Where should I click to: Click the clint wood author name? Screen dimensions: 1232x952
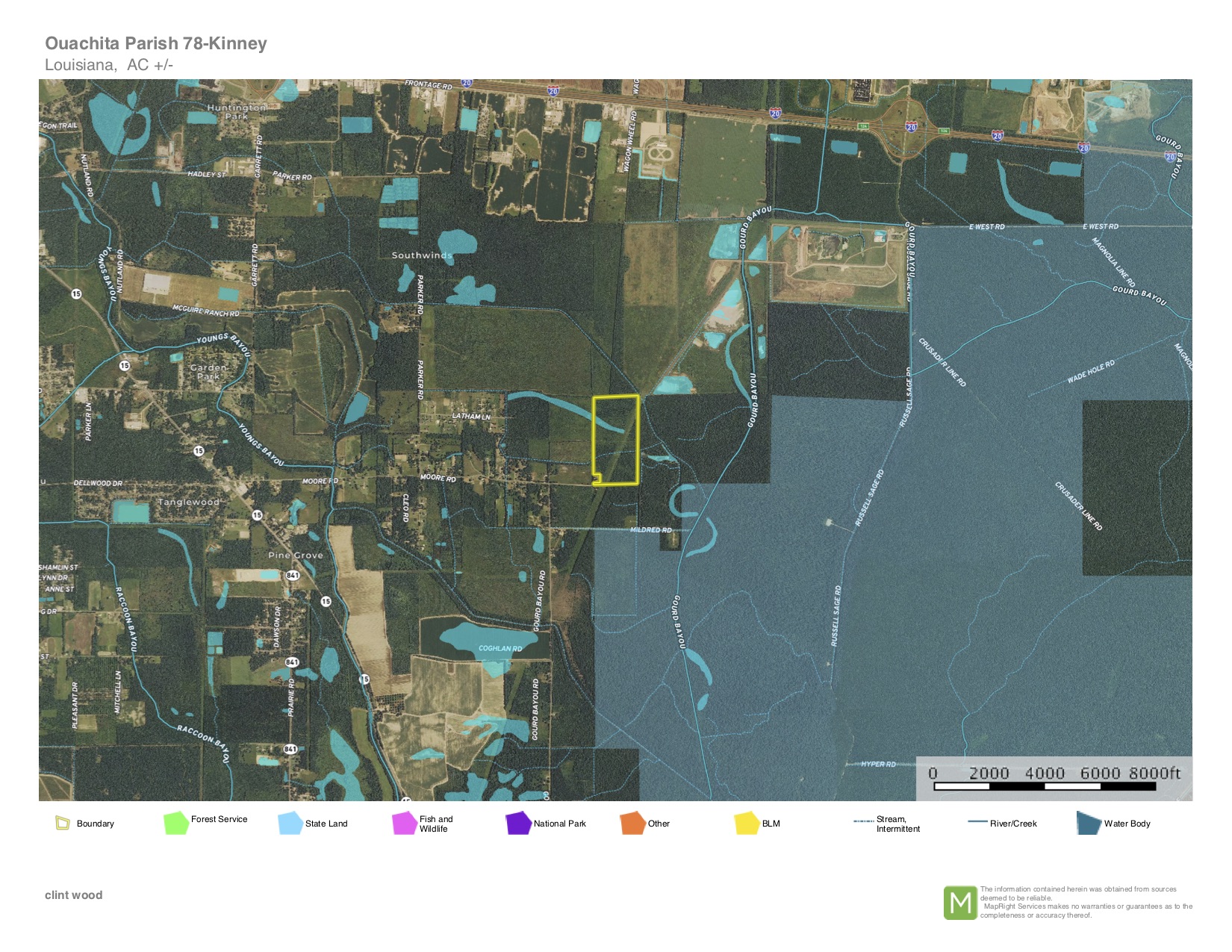tap(73, 895)
